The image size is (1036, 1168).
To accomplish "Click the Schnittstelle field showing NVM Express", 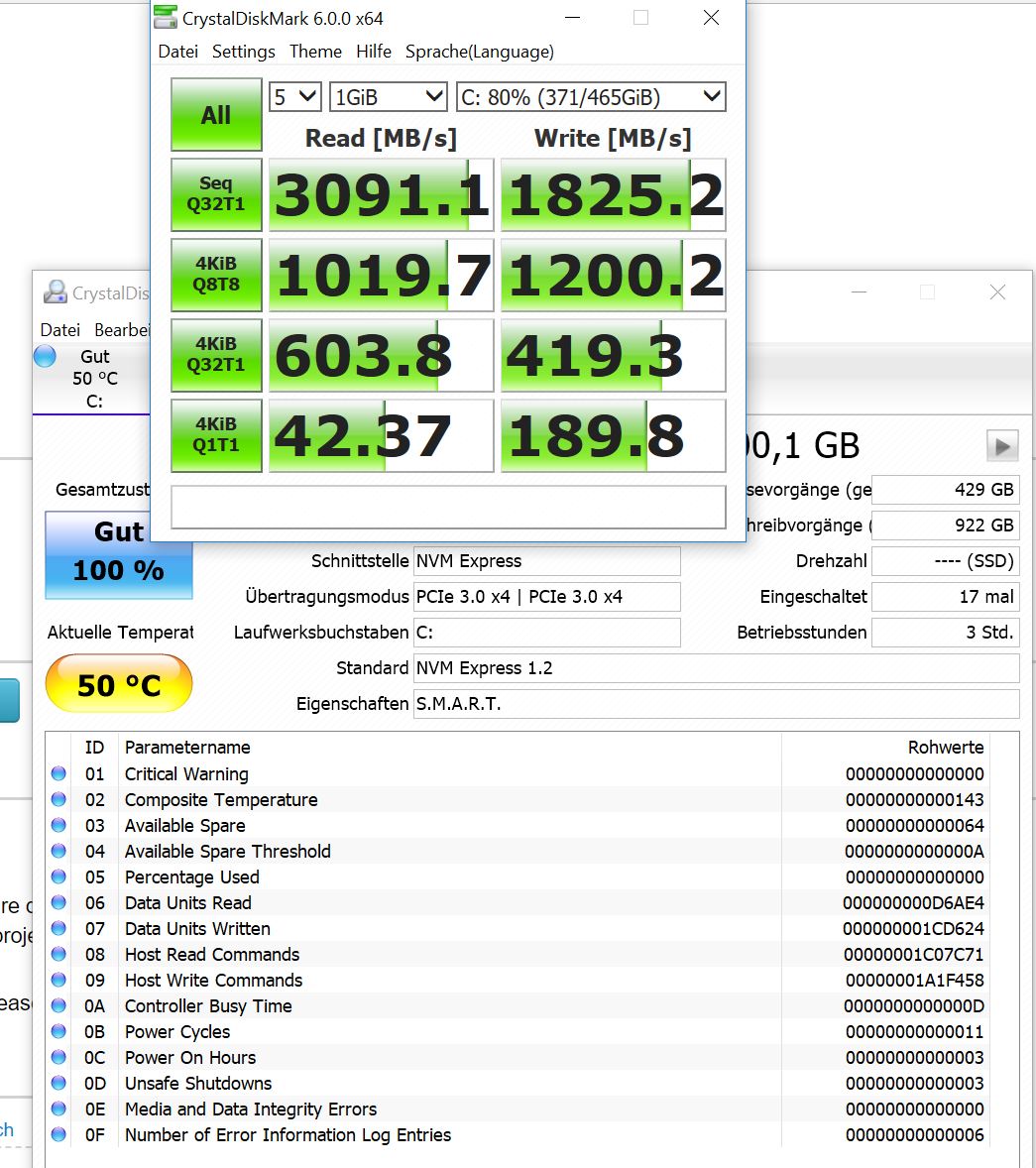I will point(546,561).
